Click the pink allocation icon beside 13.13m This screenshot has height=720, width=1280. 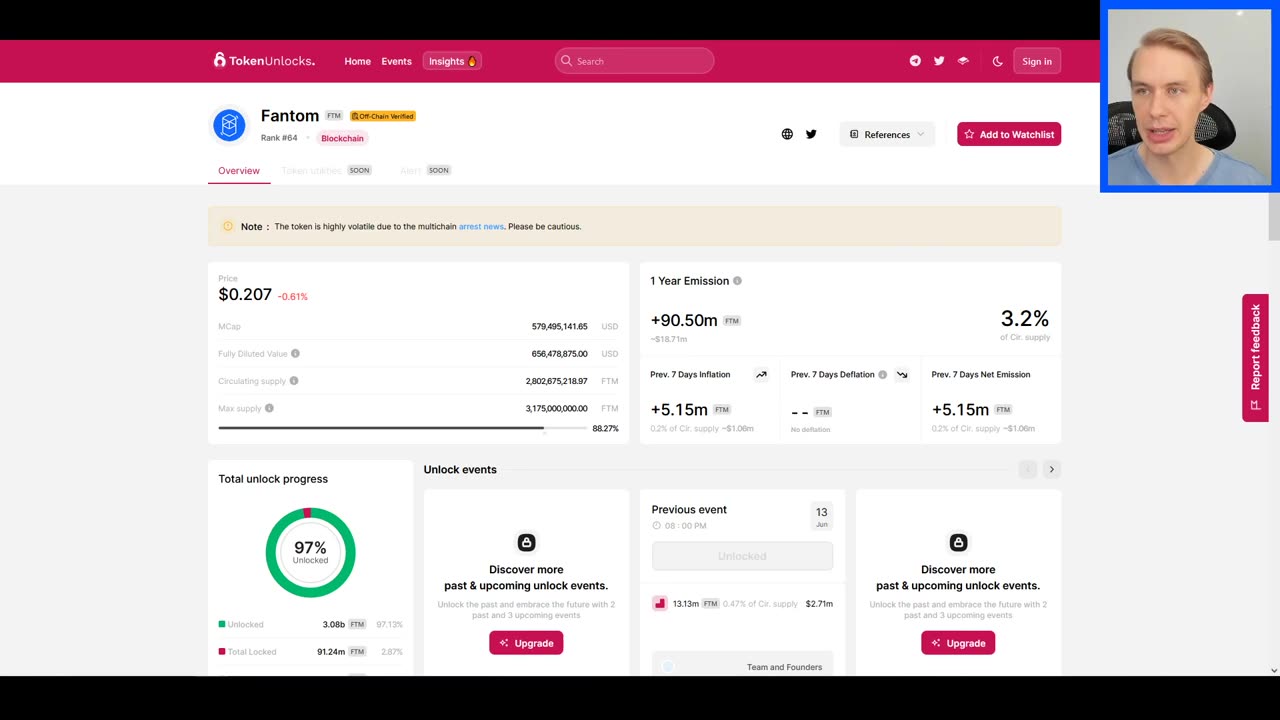[659, 603]
